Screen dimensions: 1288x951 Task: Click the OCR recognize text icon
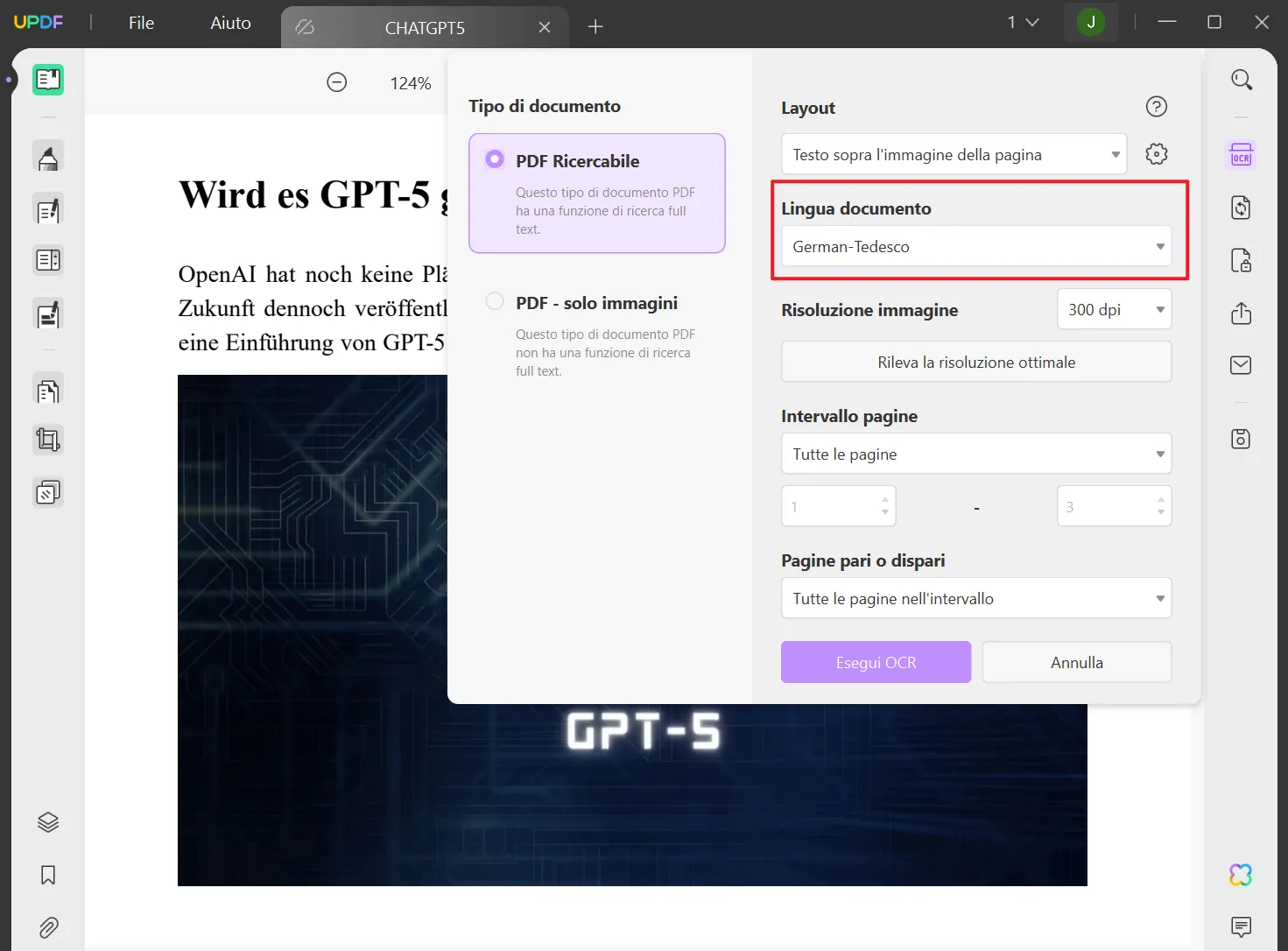click(x=1242, y=156)
